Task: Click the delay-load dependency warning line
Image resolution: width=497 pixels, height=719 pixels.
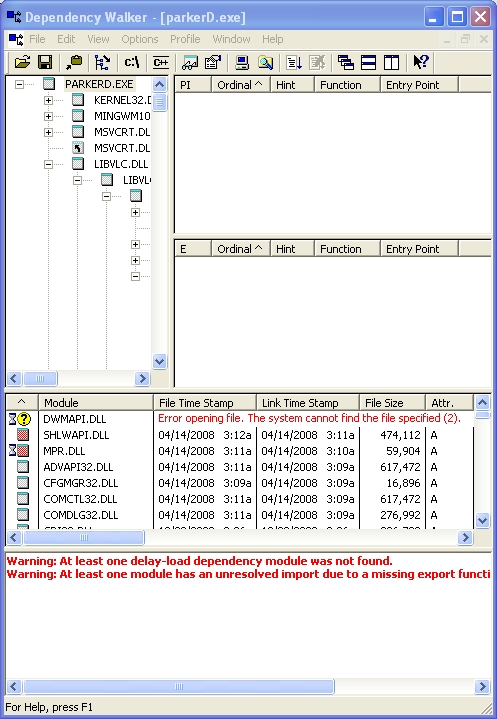Action: (x=199, y=561)
